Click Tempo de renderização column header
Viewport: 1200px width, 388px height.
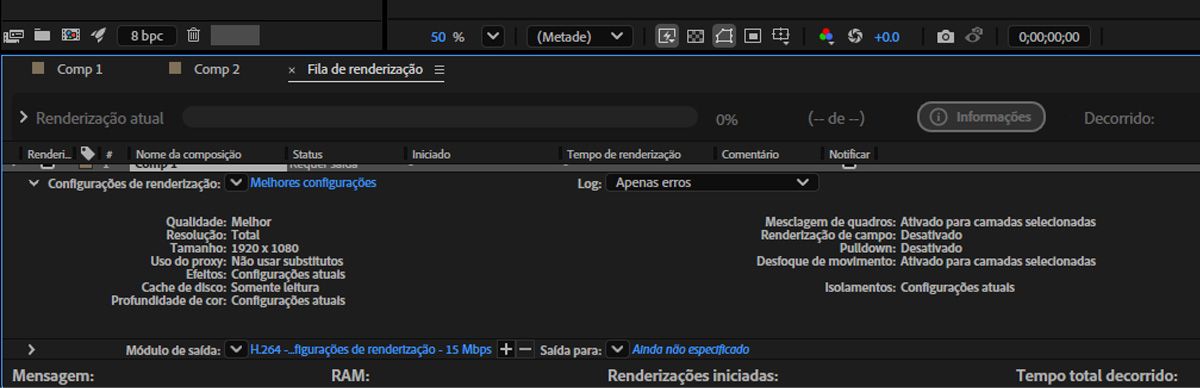[x=624, y=155]
